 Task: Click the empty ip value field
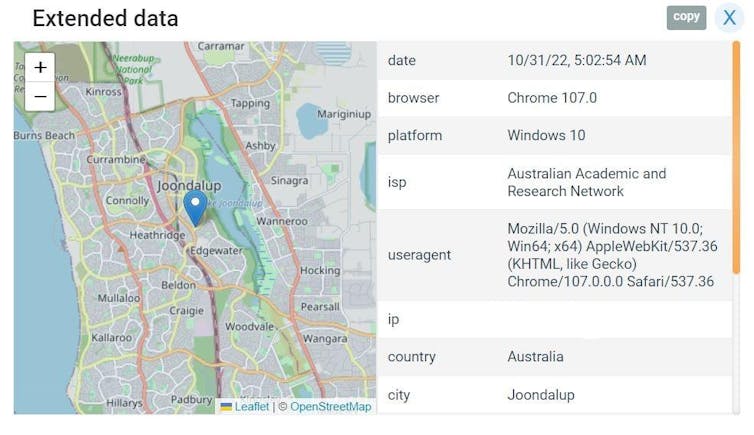[x=610, y=320]
